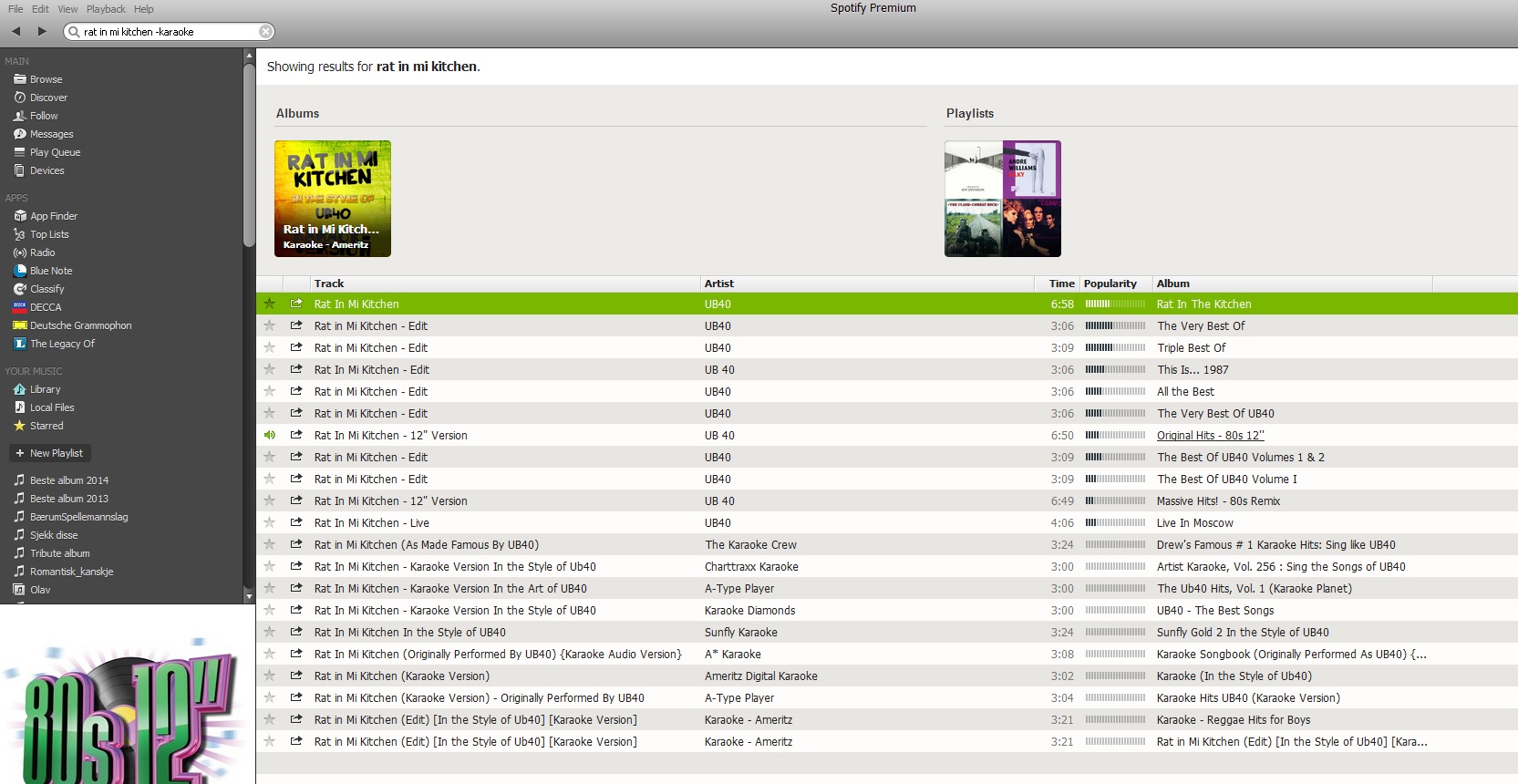The height and width of the screenshot is (784, 1518).
Task: Click share icon on Sunfly Karaoke row
Action: [x=296, y=632]
